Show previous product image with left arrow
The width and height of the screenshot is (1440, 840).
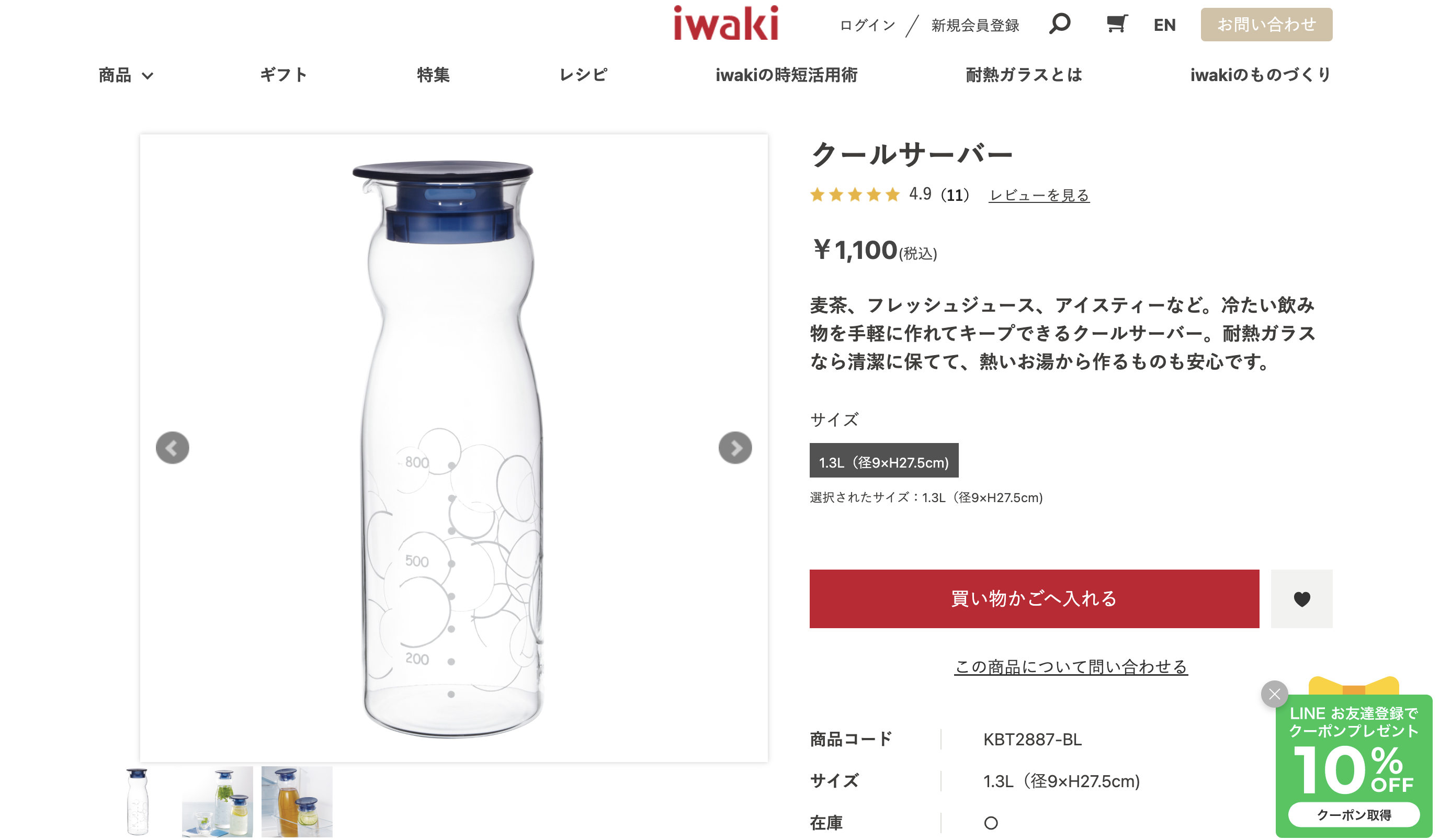point(172,447)
